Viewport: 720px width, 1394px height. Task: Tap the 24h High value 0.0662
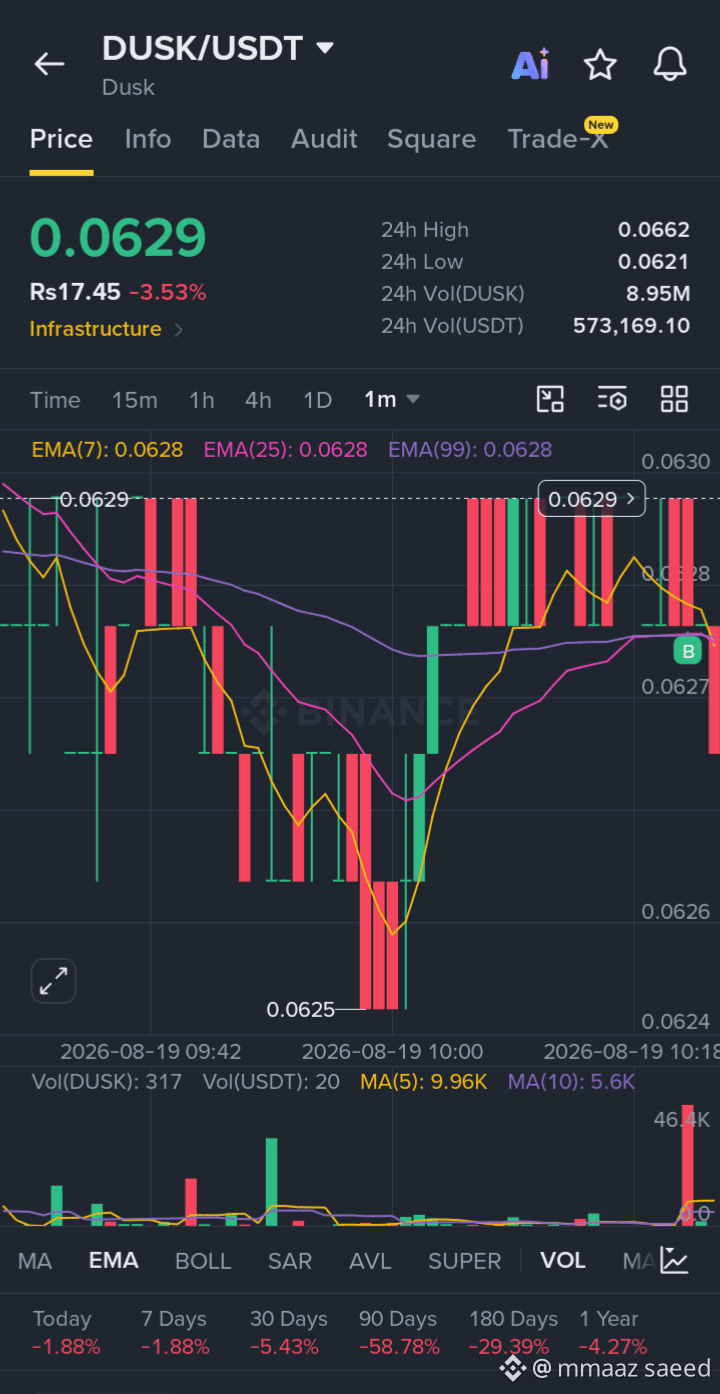point(654,230)
